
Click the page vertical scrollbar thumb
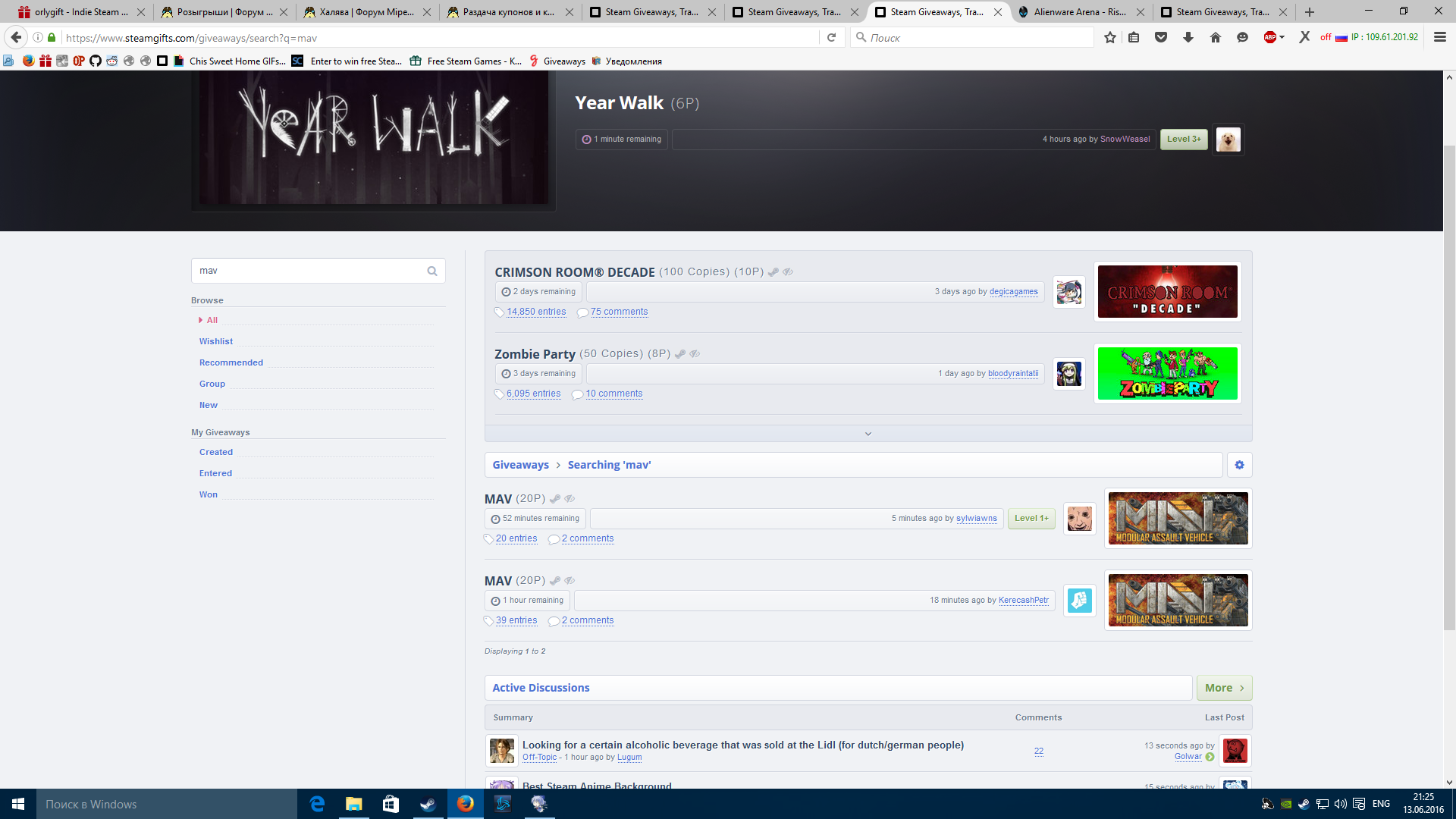click(x=1449, y=387)
